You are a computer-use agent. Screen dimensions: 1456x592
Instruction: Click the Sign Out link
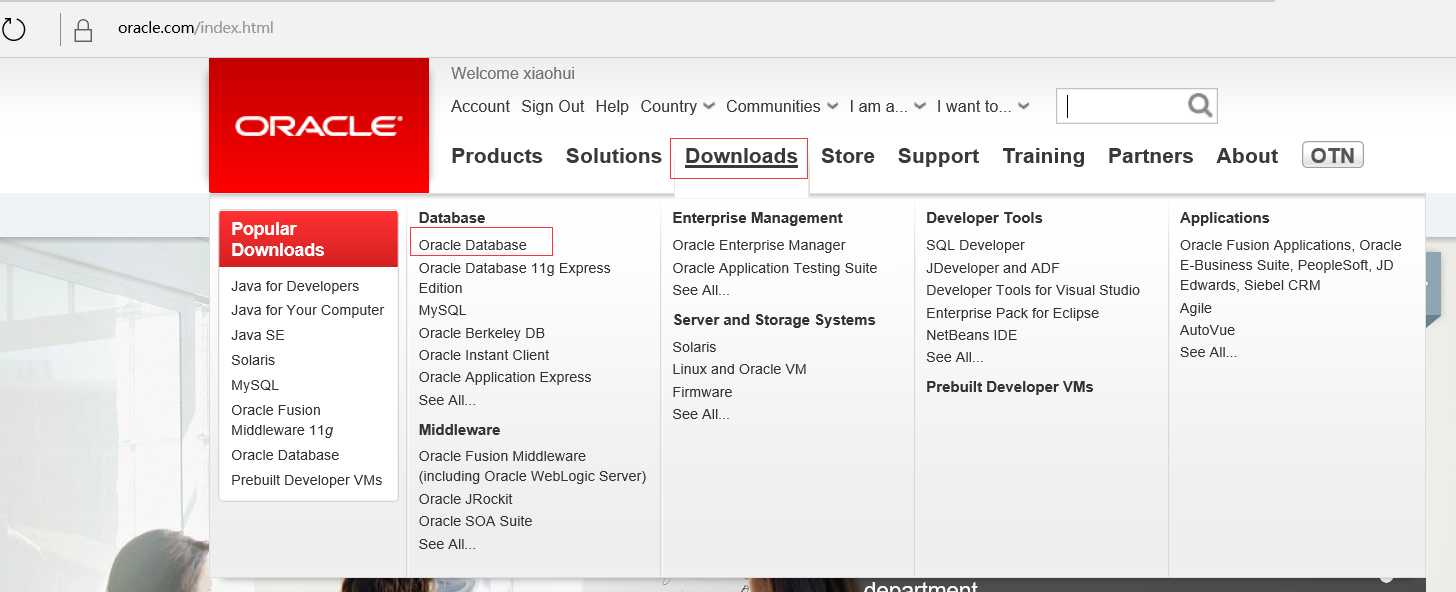[552, 106]
